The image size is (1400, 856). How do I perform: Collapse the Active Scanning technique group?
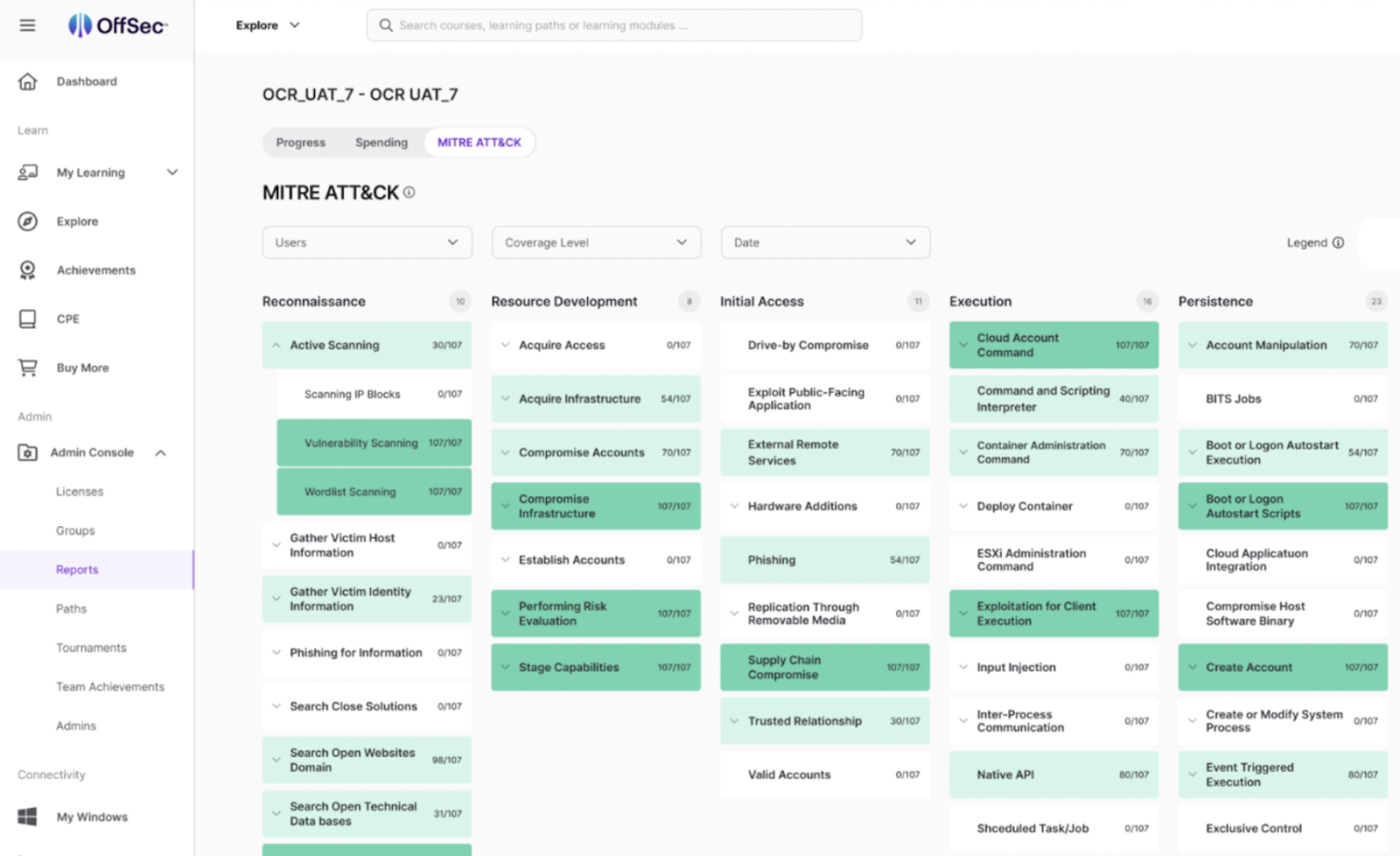coord(276,345)
